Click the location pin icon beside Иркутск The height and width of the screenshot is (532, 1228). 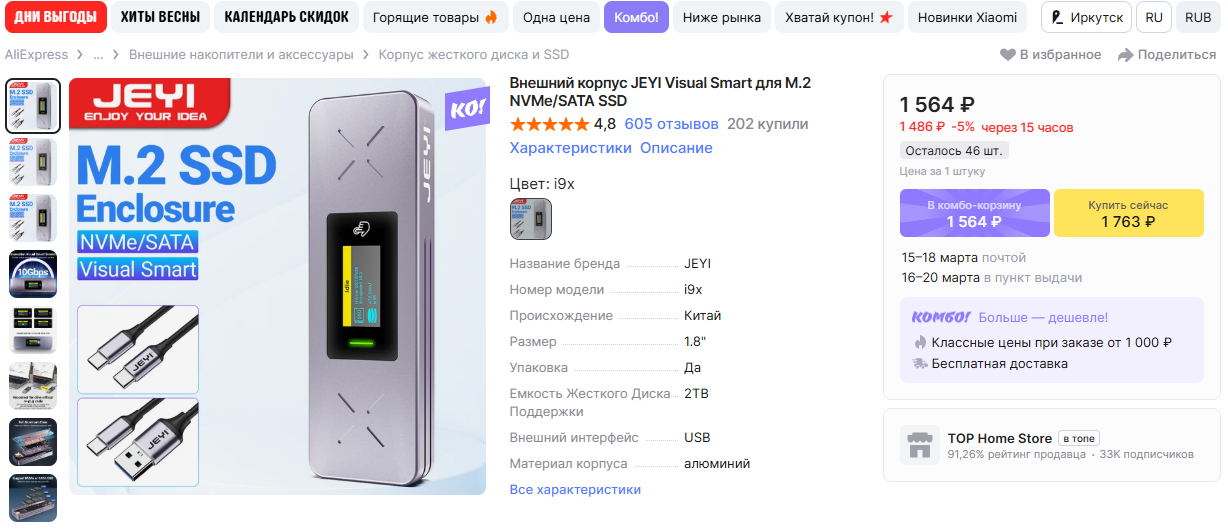click(x=1057, y=18)
